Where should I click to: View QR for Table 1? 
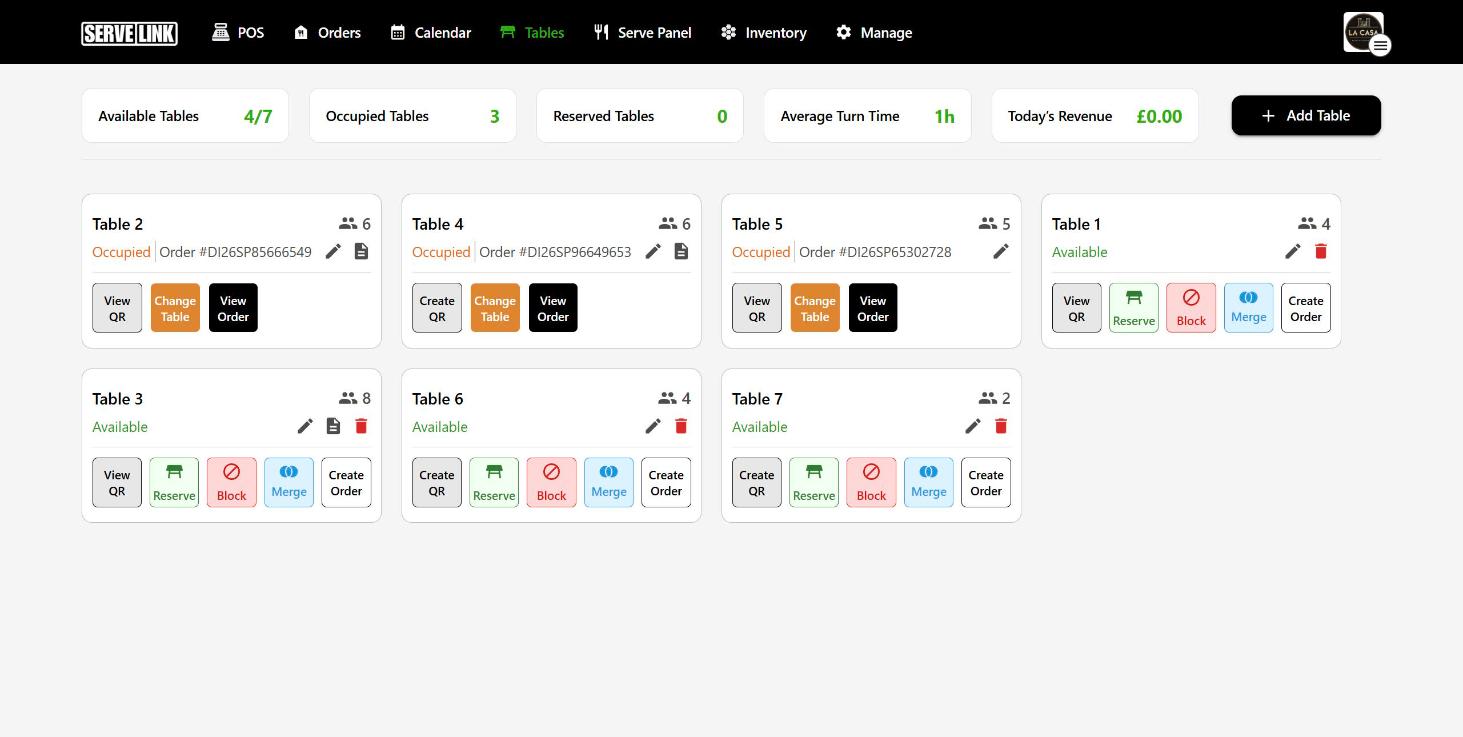coord(1077,308)
